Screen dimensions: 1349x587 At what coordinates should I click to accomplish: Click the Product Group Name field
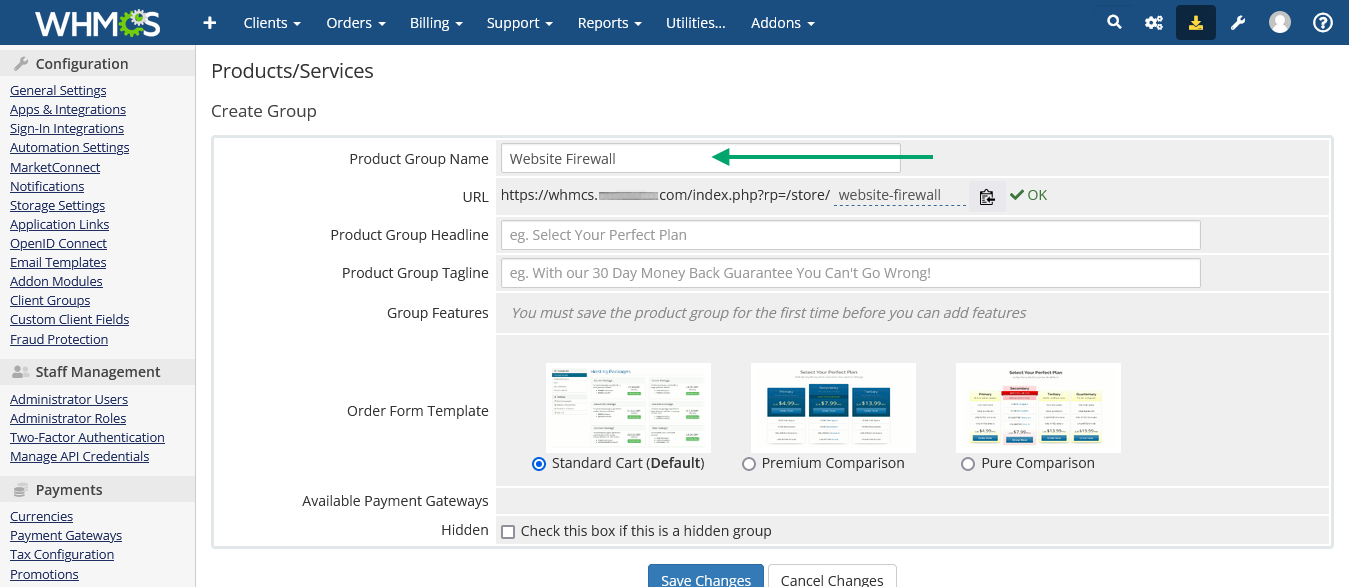(x=701, y=158)
